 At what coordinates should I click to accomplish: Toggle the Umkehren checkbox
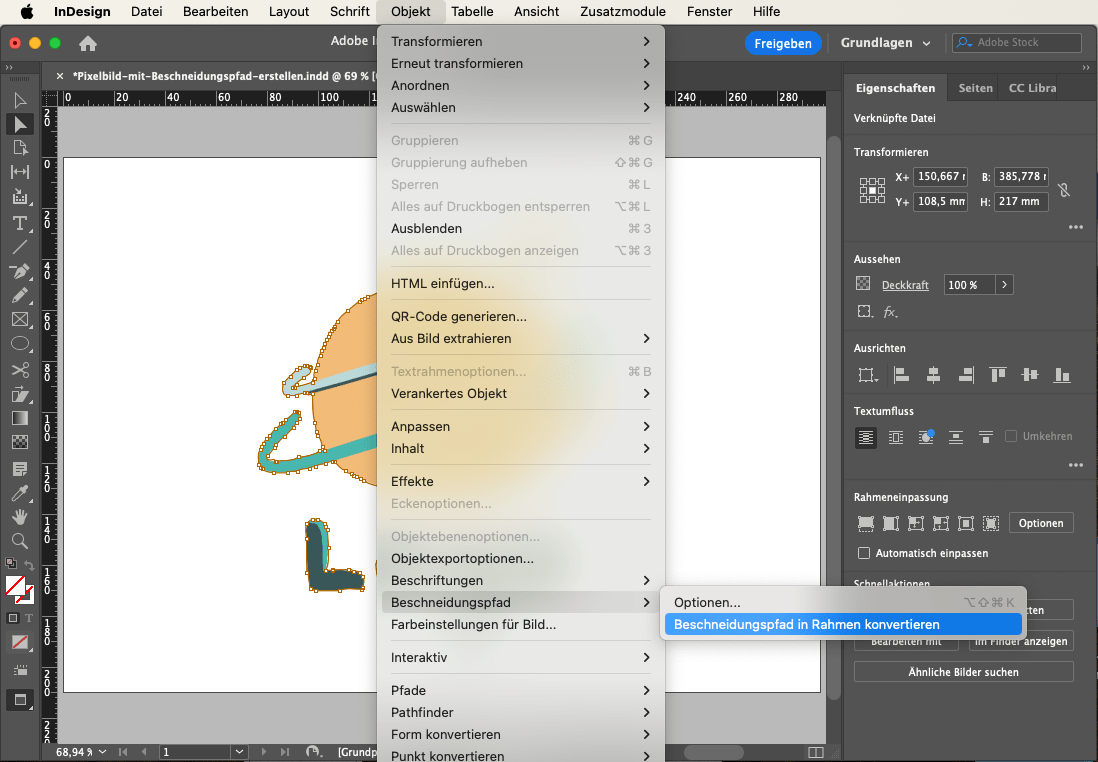(1011, 436)
